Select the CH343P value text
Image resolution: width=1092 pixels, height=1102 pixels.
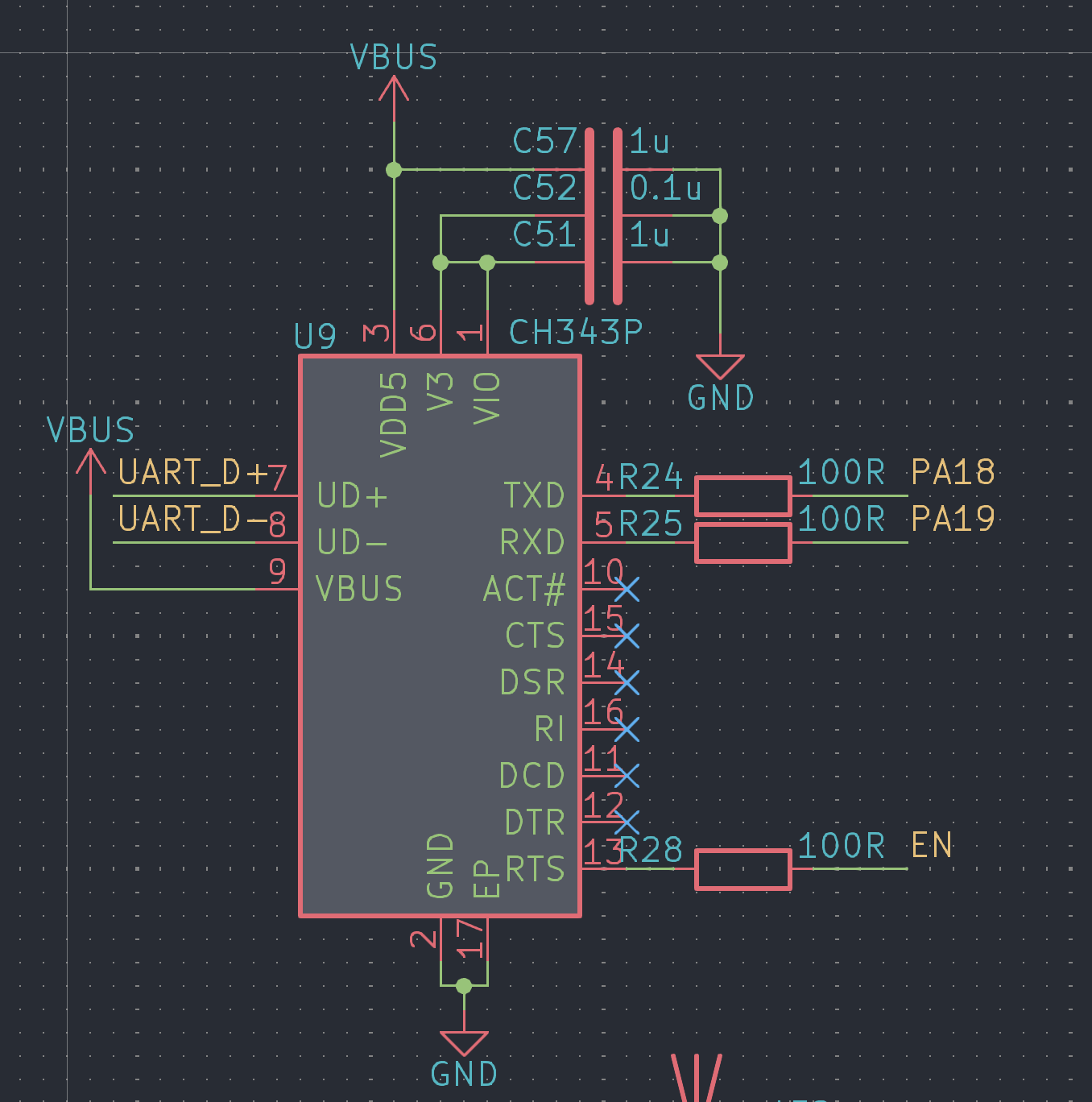click(576, 332)
